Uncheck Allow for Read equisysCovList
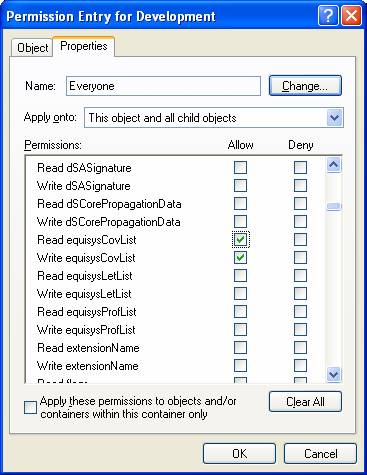This screenshot has height=475, width=367. tap(240, 240)
